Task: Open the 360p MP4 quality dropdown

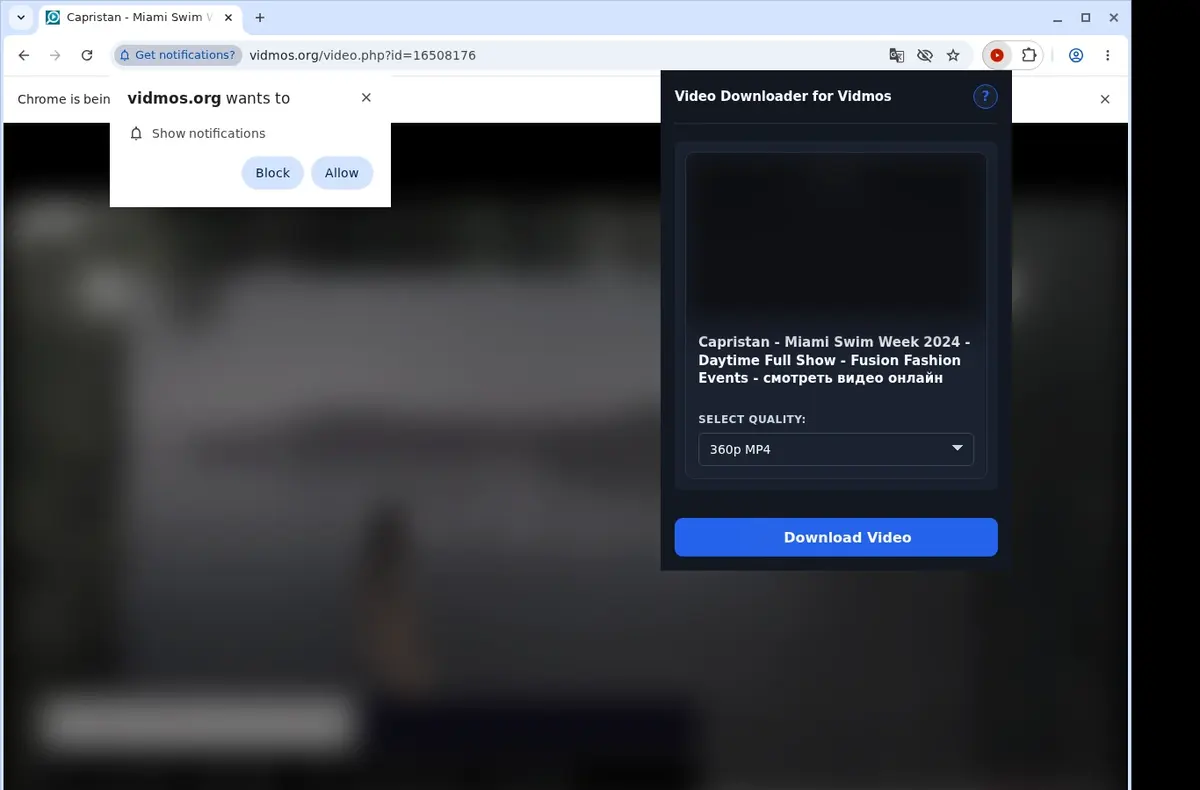Action: click(836, 449)
